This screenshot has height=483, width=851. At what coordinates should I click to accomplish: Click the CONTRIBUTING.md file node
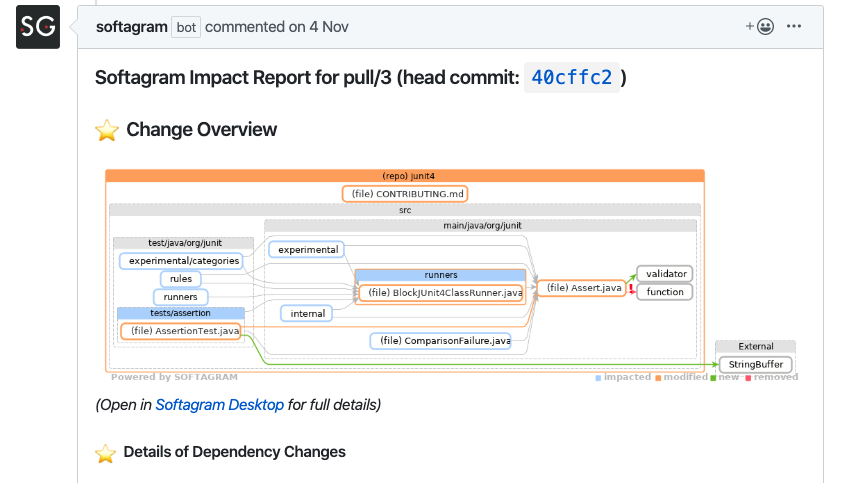pos(404,193)
